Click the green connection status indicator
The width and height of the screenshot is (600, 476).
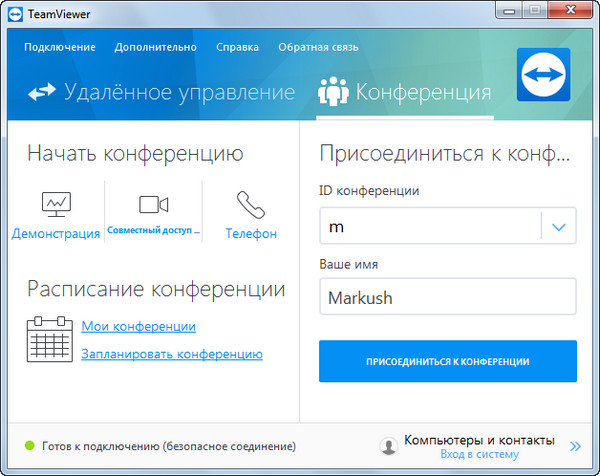click(29, 445)
